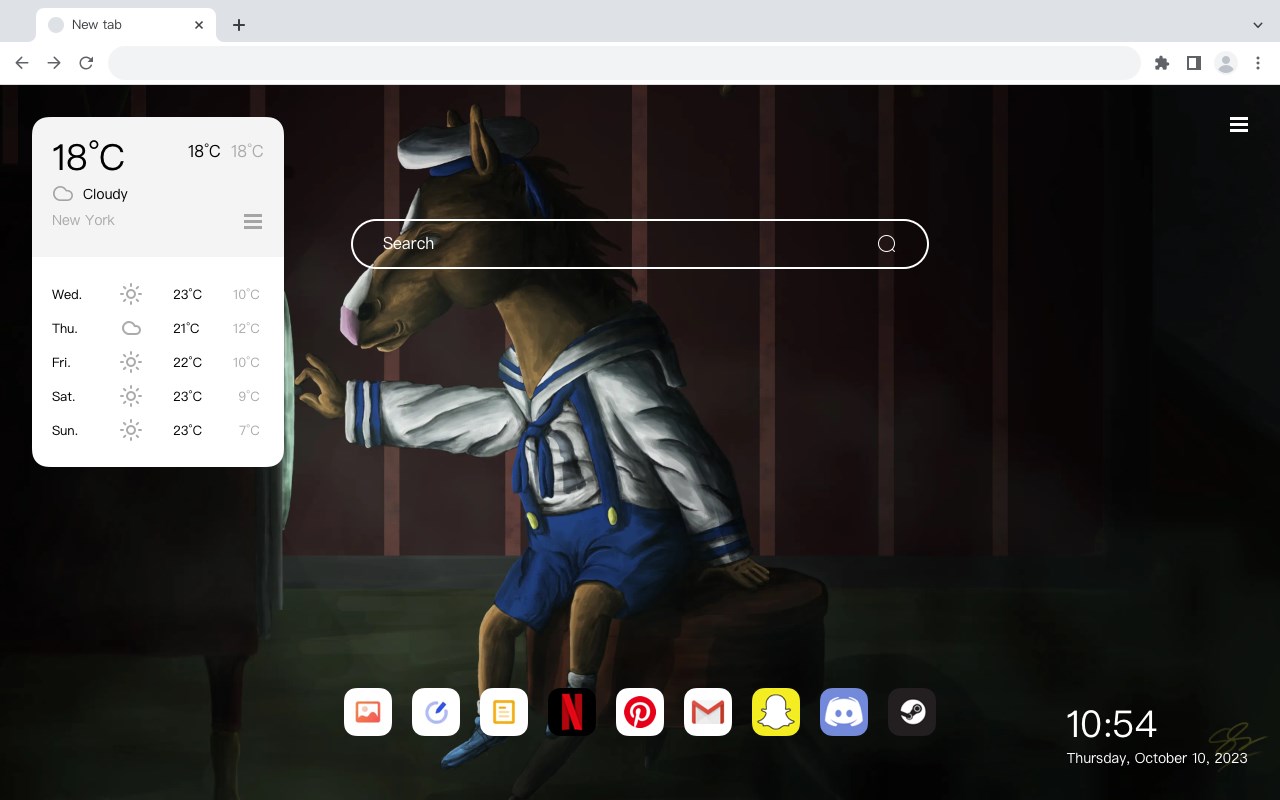Open the photo gallery shortcut icon

coord(368,712)
